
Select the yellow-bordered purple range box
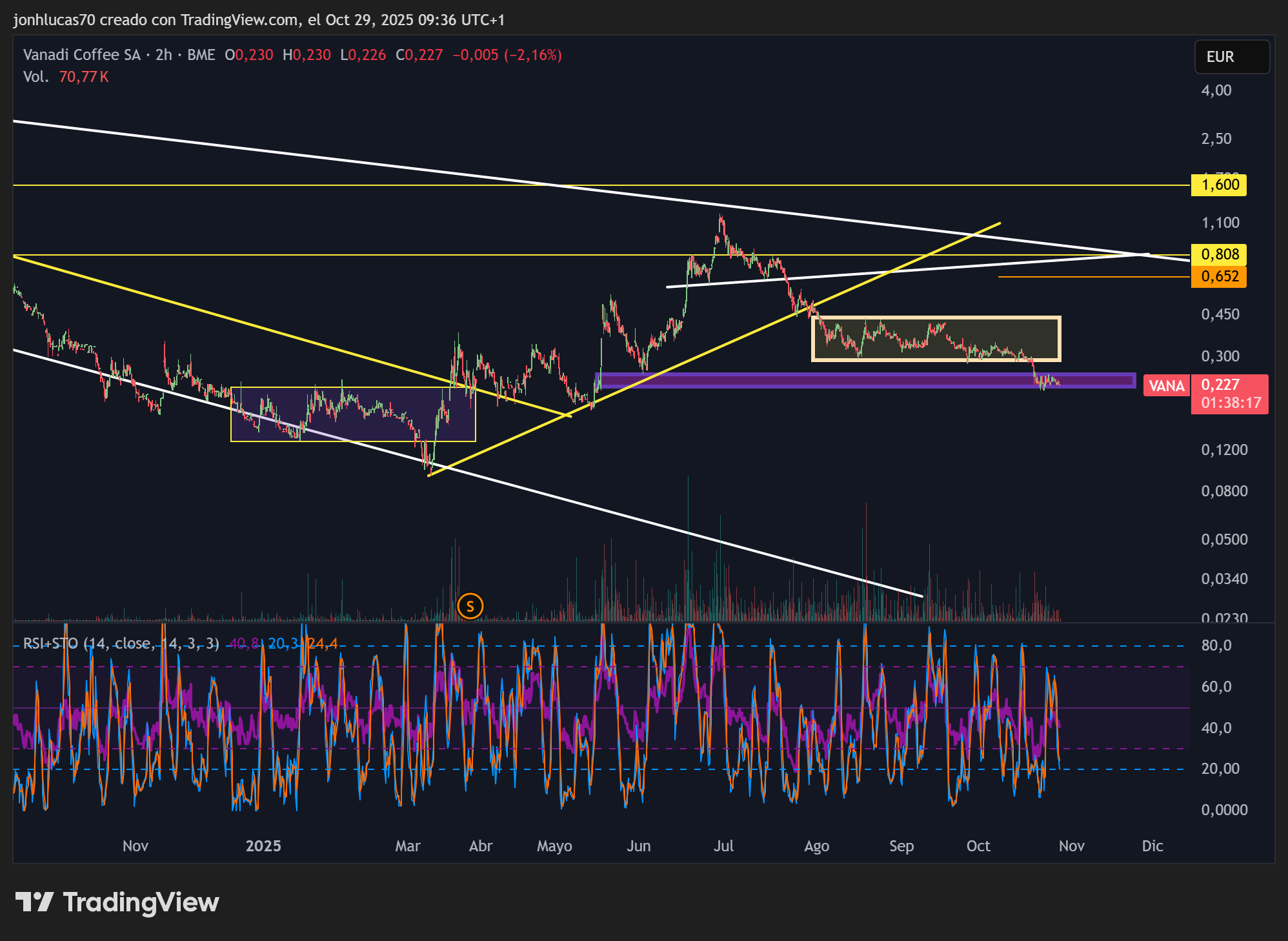pyautogui.click(x=353, y=414)
